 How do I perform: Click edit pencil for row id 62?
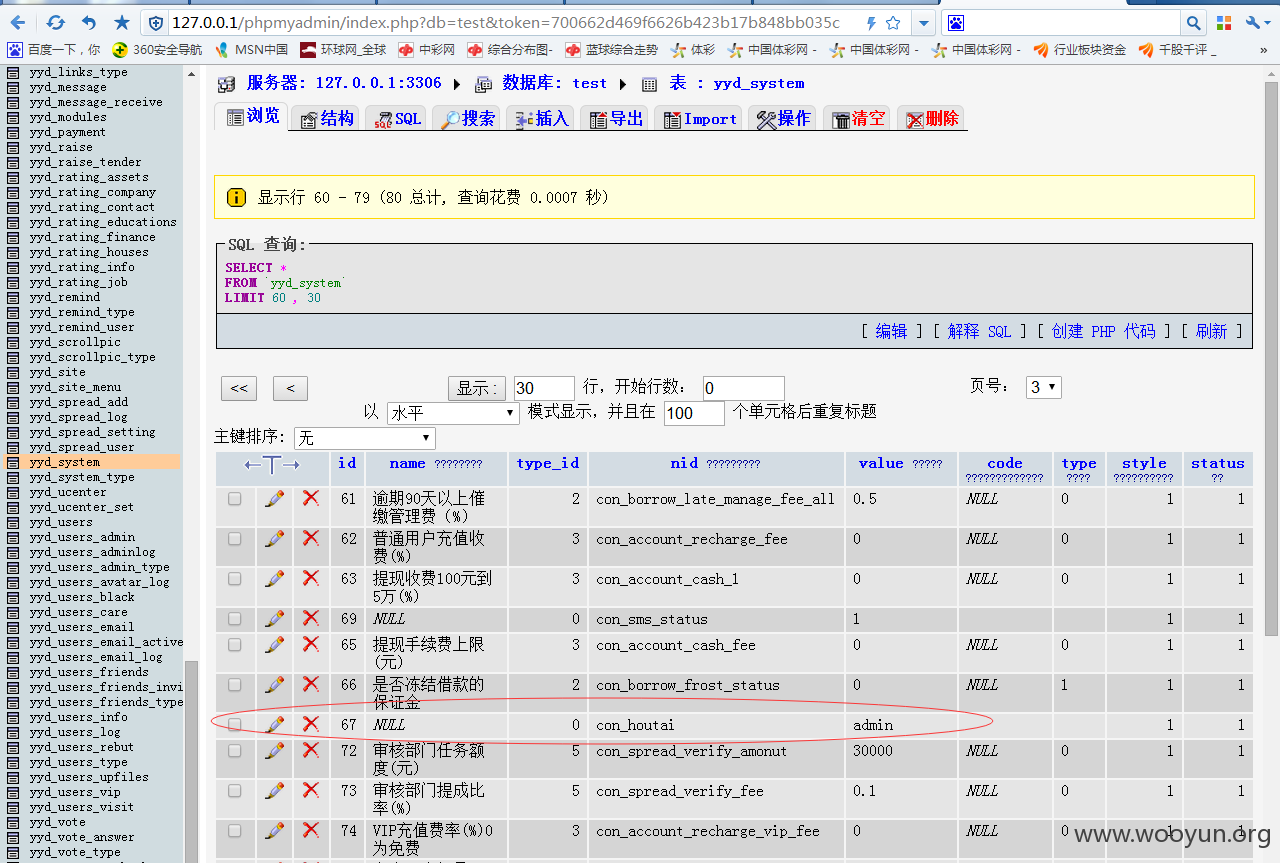pyautogui.click(x=274, y=538)
